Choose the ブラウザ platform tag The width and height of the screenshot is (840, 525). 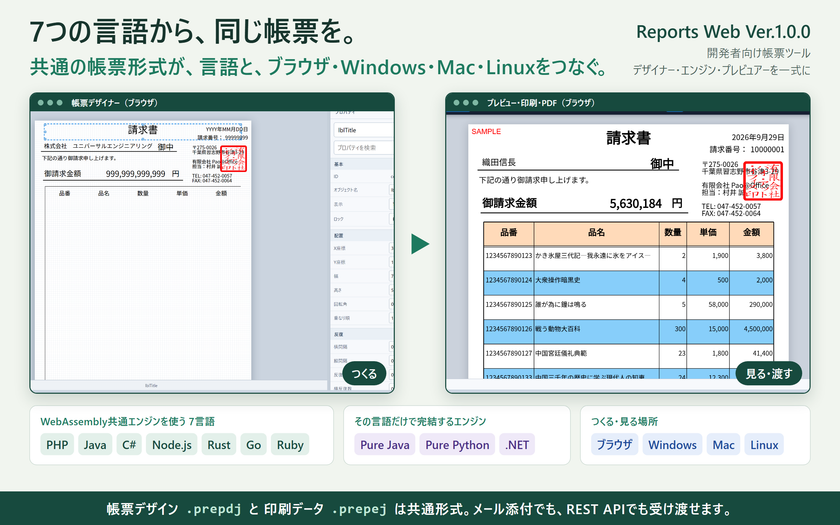(x=614, y=445)
